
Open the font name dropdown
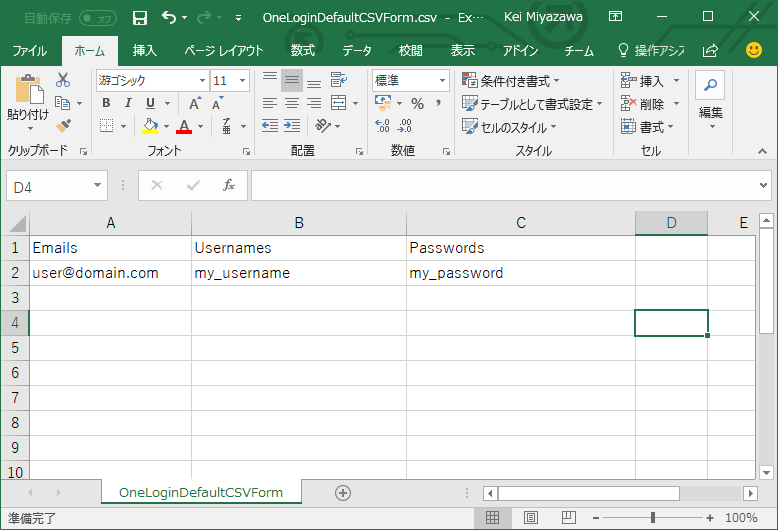pos(202,80)
